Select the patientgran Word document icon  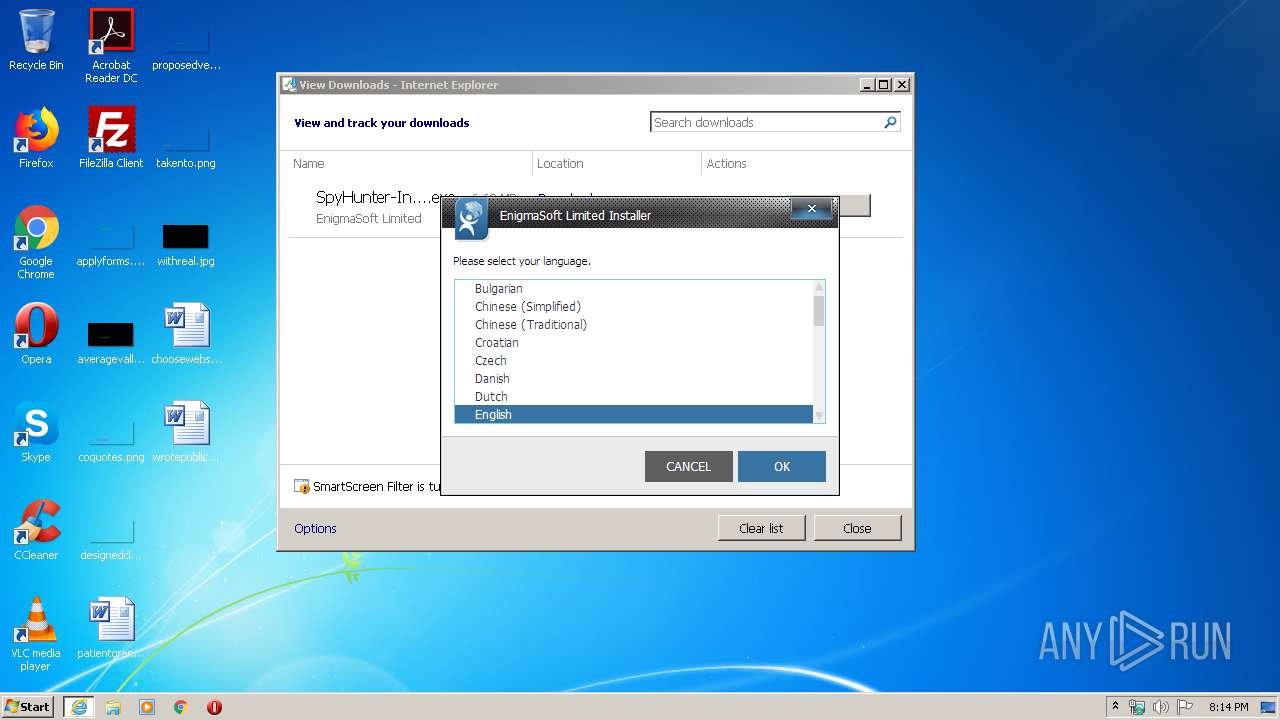point(111,628)
